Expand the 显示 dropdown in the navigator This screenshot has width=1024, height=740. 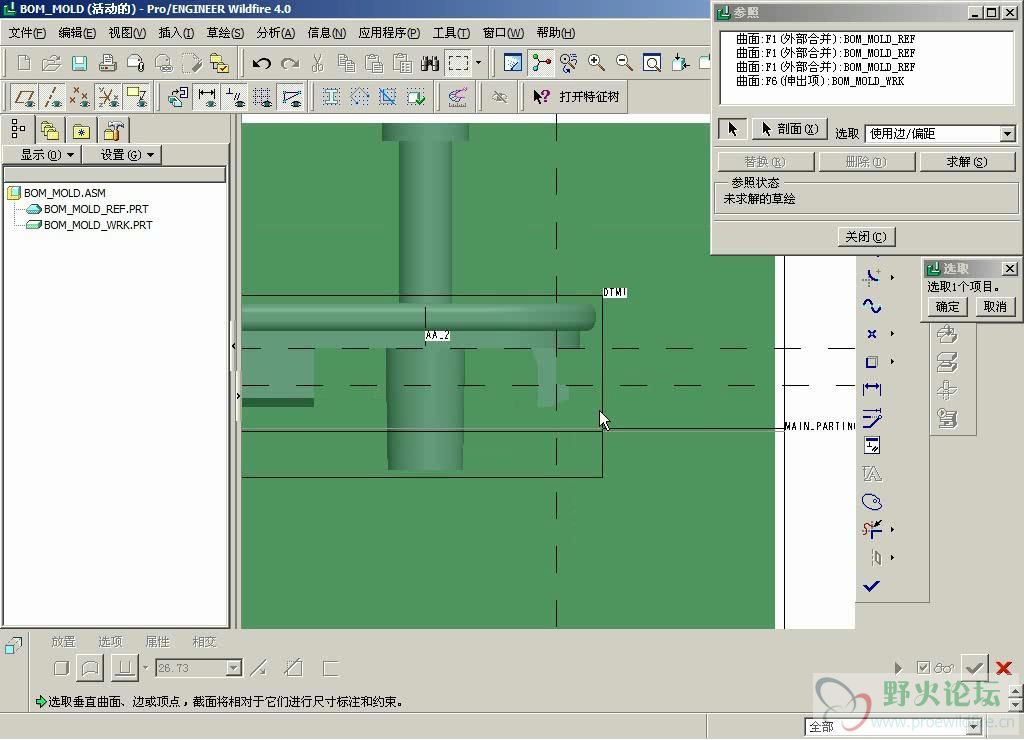[x=42, y=155]
